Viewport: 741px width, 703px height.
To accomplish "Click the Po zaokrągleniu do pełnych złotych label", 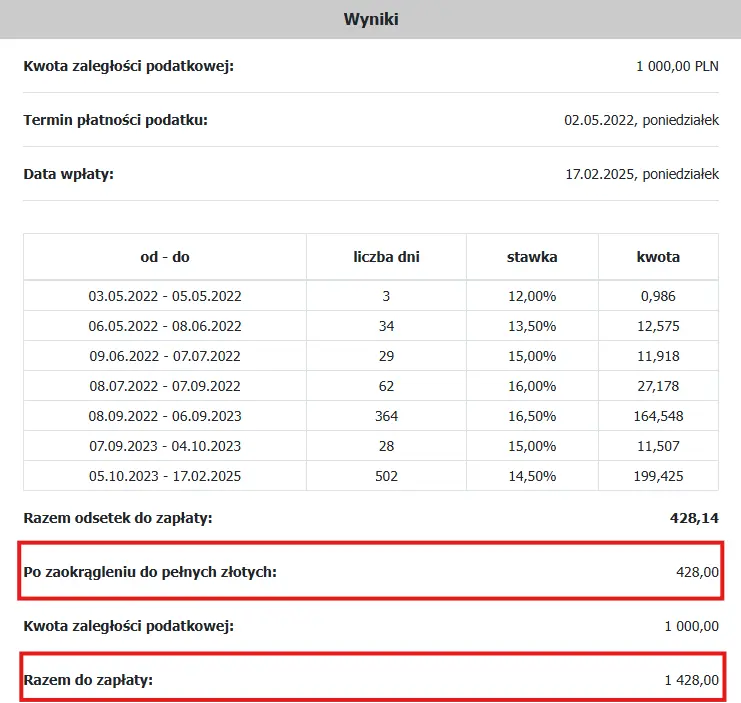I will (x=149, y=572).
